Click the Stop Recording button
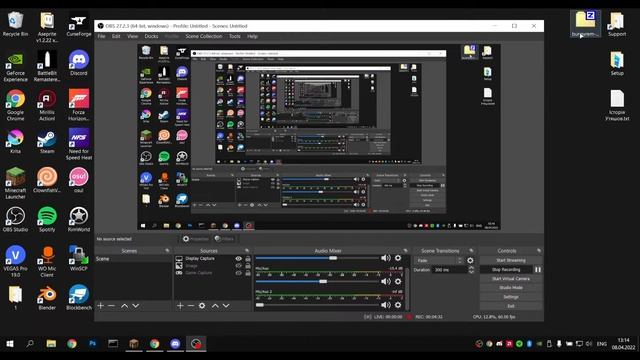The width and height of the screenshot is (640, 360). point(506,269)
